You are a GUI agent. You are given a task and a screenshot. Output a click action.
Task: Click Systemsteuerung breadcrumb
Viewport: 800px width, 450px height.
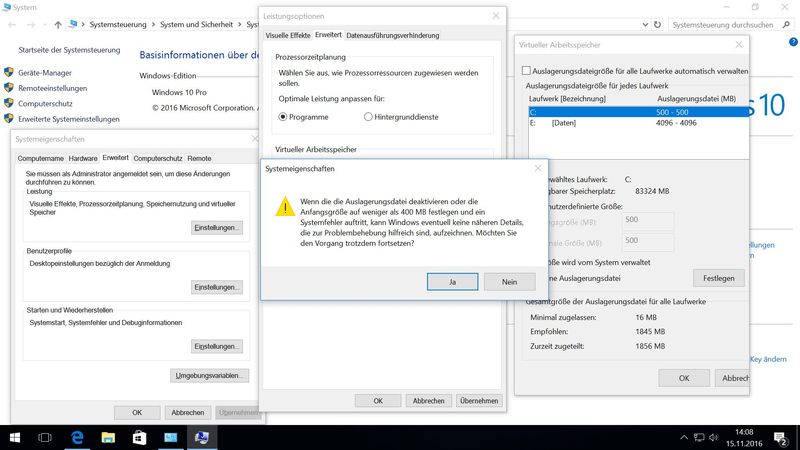coord(118,24)
